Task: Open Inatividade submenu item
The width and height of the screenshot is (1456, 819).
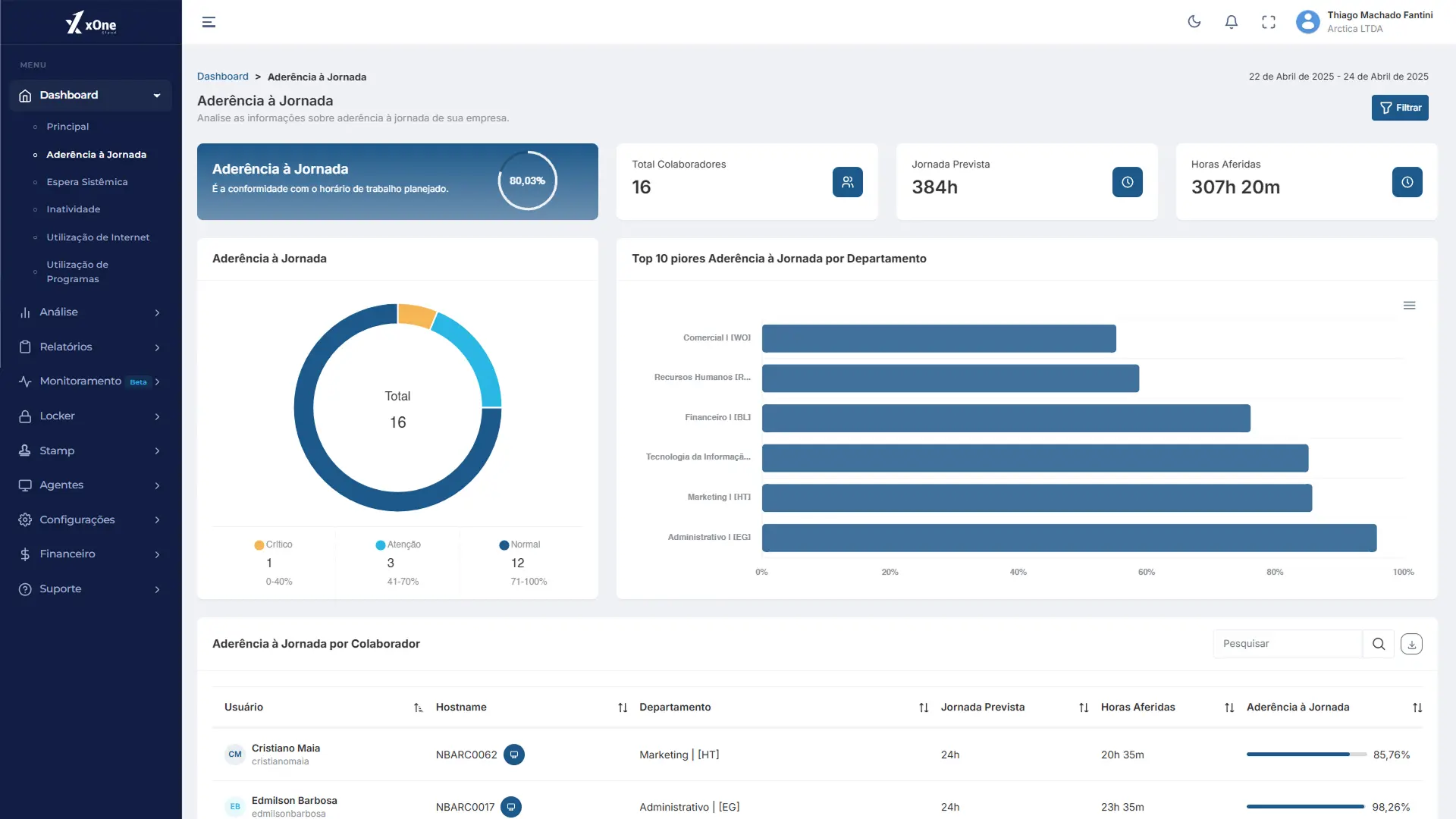Action: (73, 209)
